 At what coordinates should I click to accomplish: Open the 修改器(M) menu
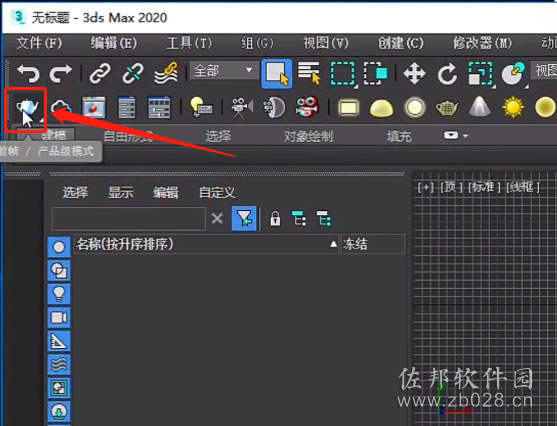pyautogui.click(x=482, y=44)
